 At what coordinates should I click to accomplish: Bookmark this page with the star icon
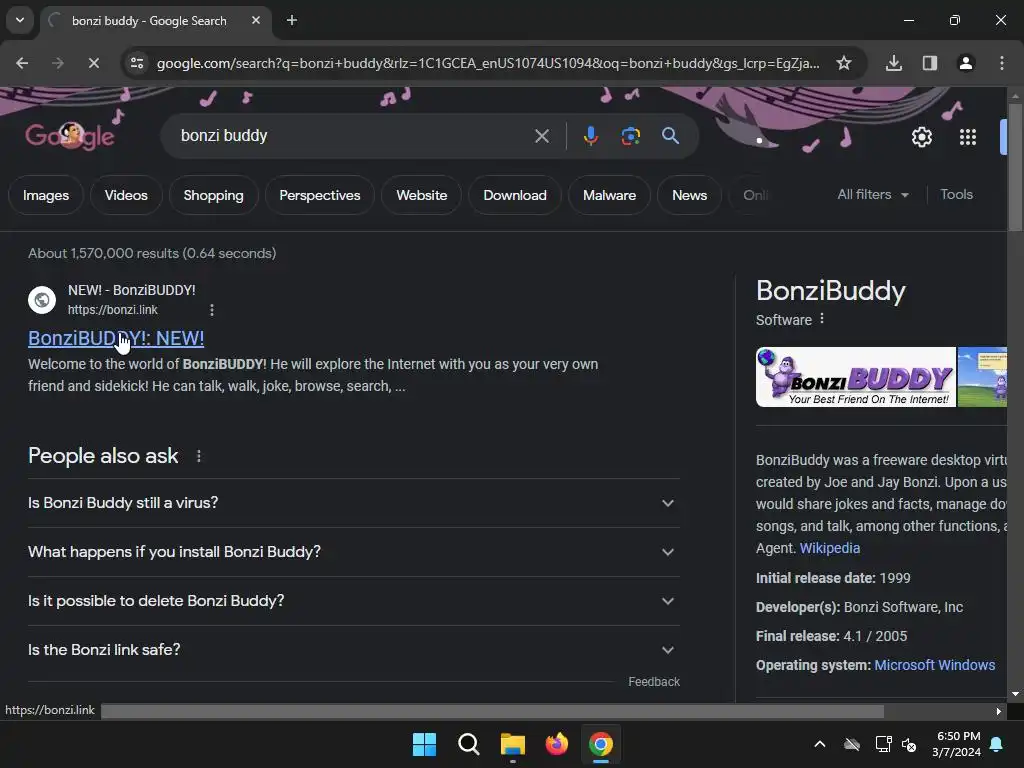click(x=844, y=63)
